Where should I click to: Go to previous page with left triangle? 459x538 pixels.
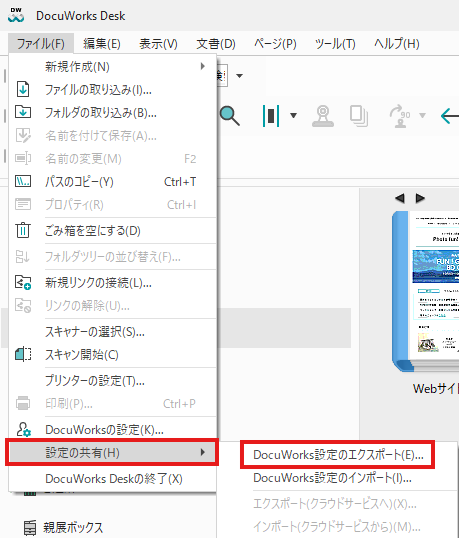coord(400,198)
